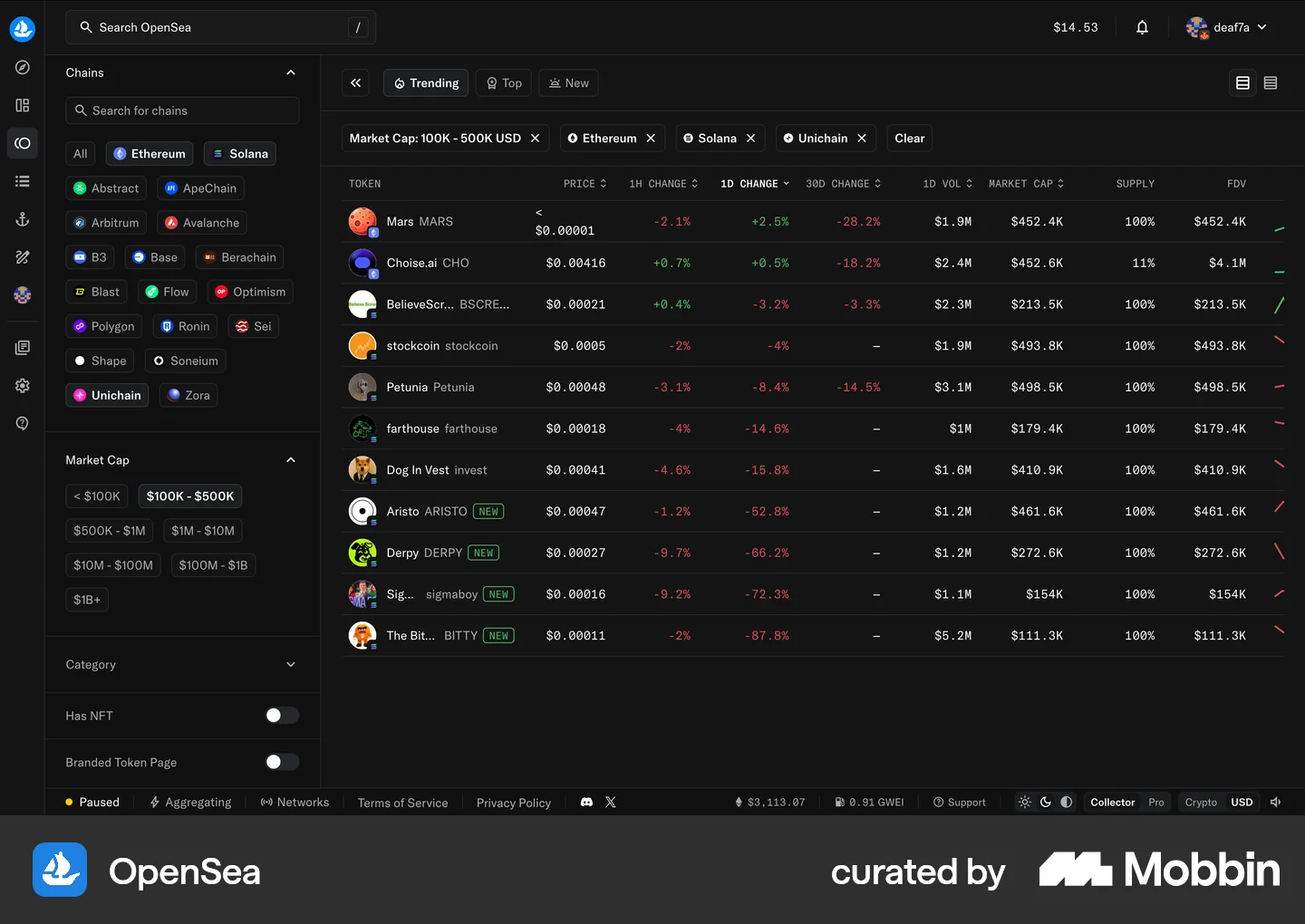Open the deaf7a account dropdown
This screenshot has width=1305, height=924.
pos(1226,27)
